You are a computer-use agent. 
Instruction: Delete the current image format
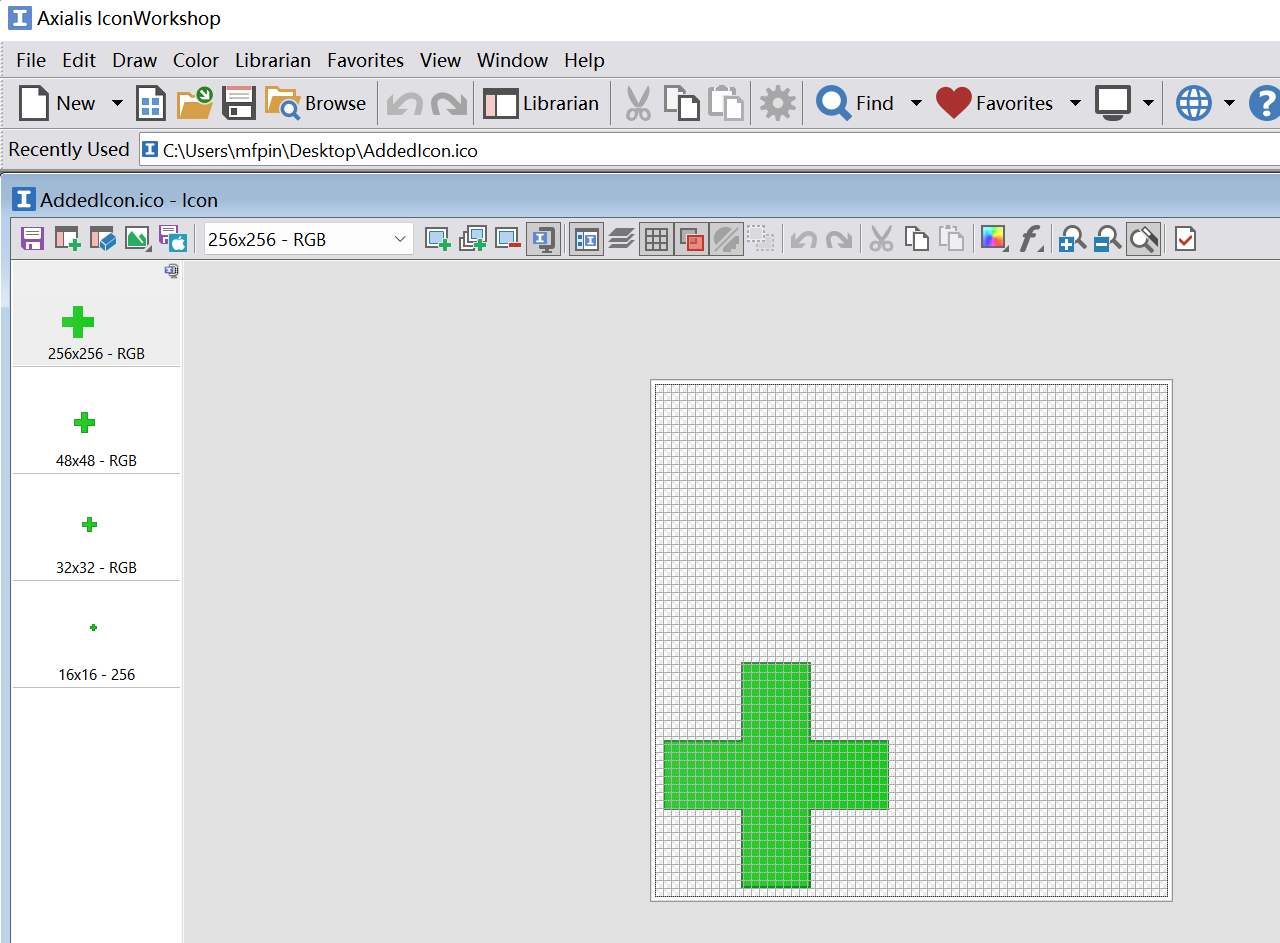point(508,239)
